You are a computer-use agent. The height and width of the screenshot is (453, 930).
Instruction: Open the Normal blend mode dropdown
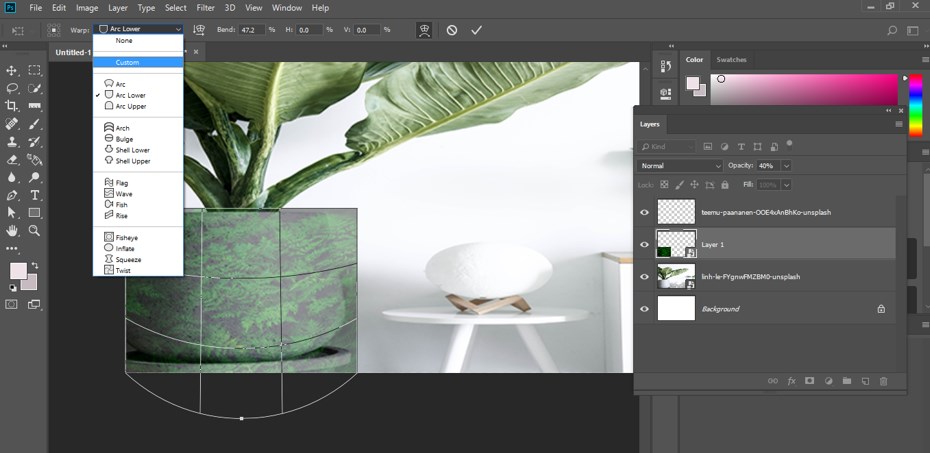click(x=679, y=165)
